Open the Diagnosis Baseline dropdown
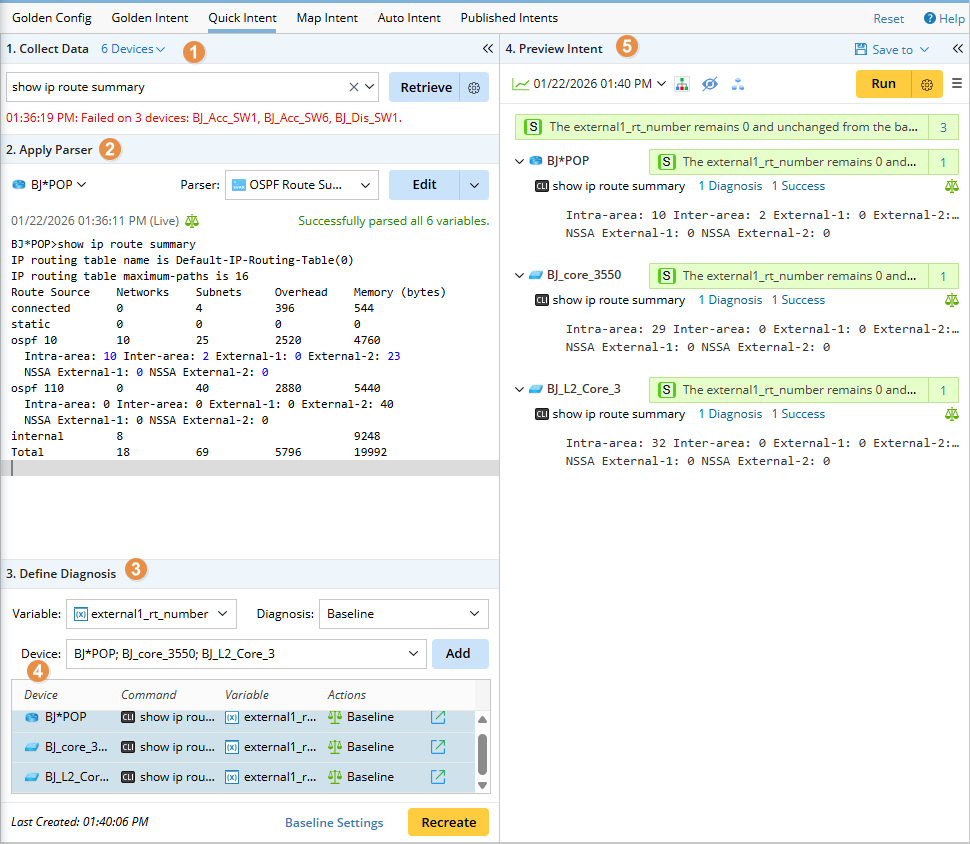This screenshot has height=844, width=970. 403,614
